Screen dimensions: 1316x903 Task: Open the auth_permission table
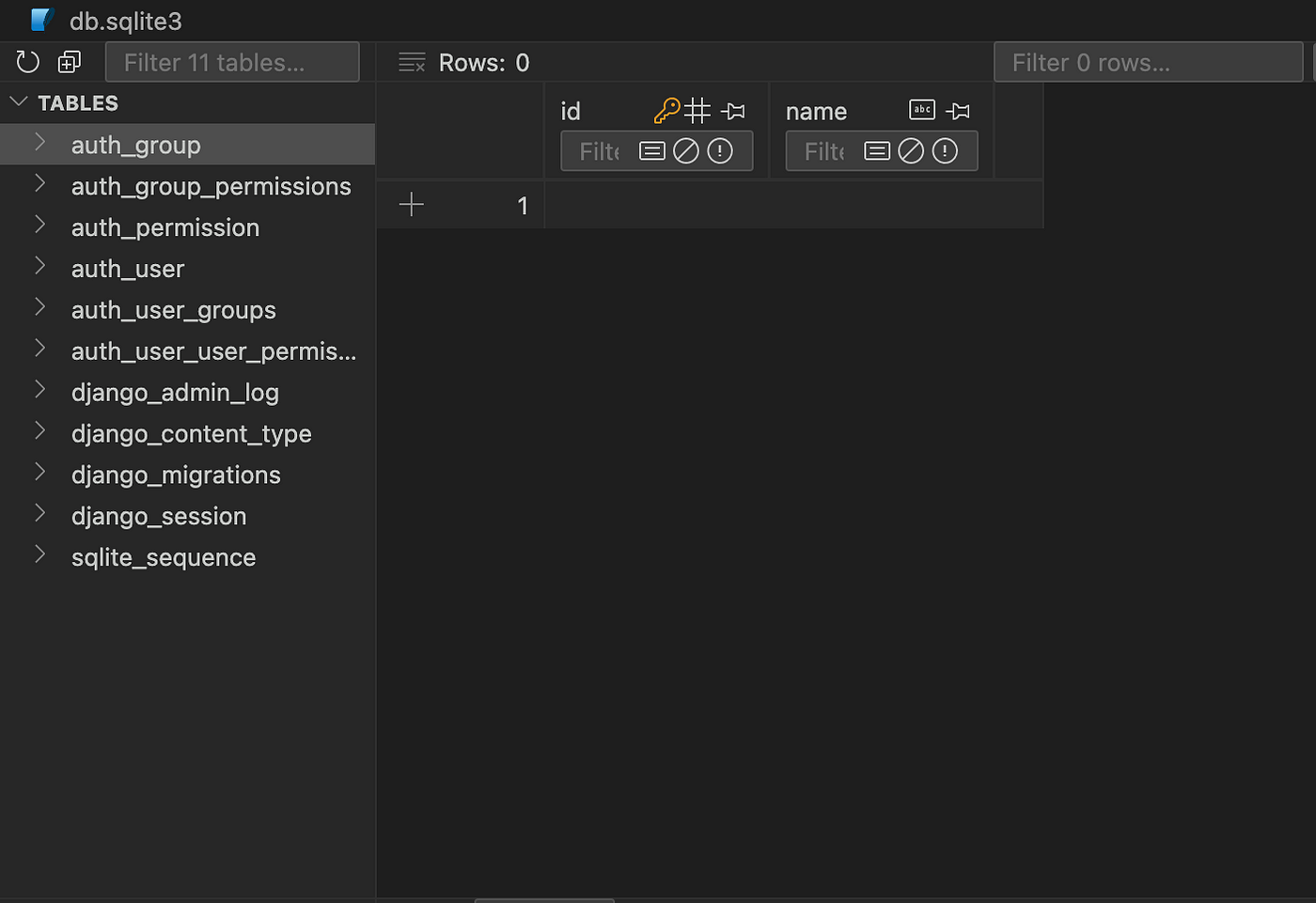187,227
